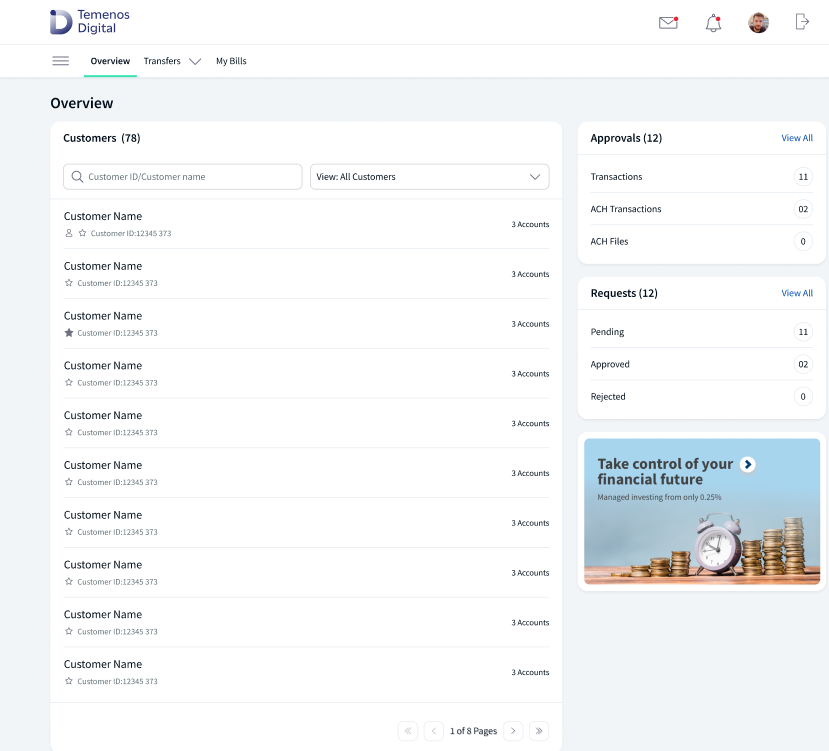The height and width of the screenshot is (751, 829).
Task: Toggle the star in the fourth customer row
Action: click(x=69, y=382)
